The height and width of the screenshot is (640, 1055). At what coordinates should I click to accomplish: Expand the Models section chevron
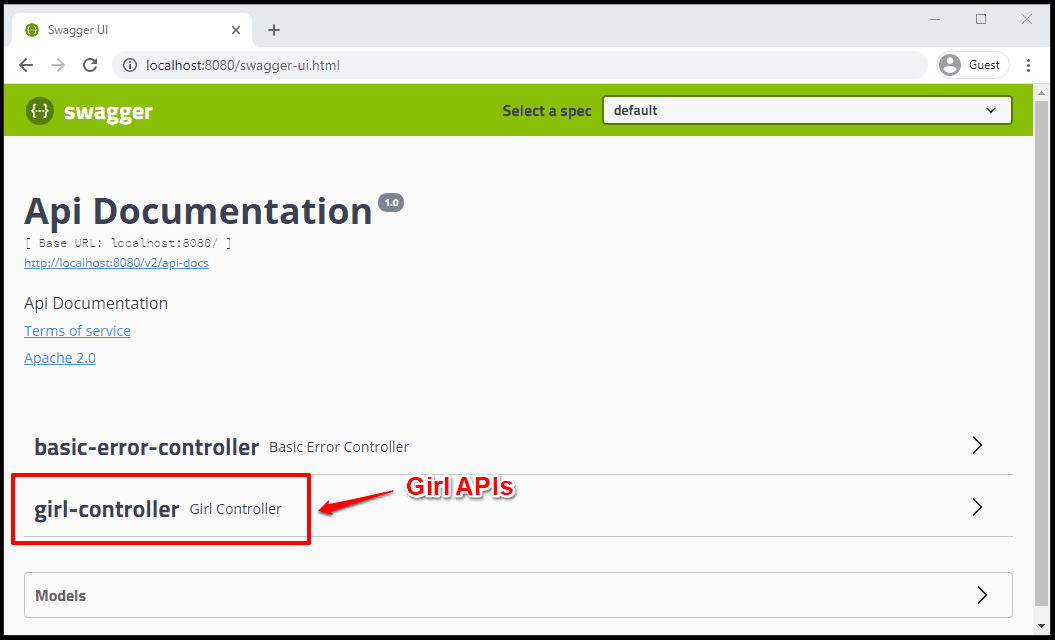[x=982, y=595]
